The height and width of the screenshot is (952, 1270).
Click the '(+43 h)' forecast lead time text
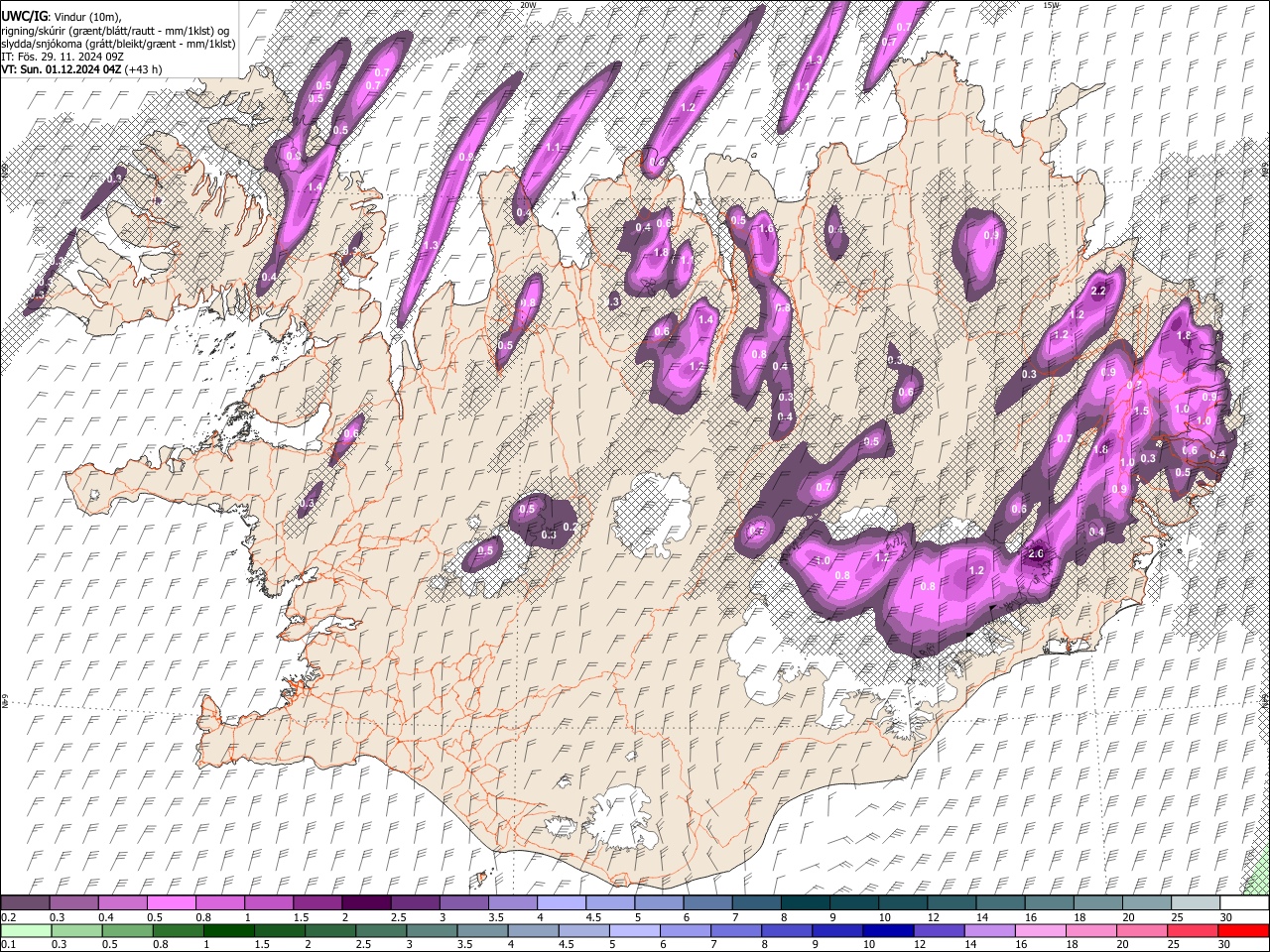click(144, 69)
